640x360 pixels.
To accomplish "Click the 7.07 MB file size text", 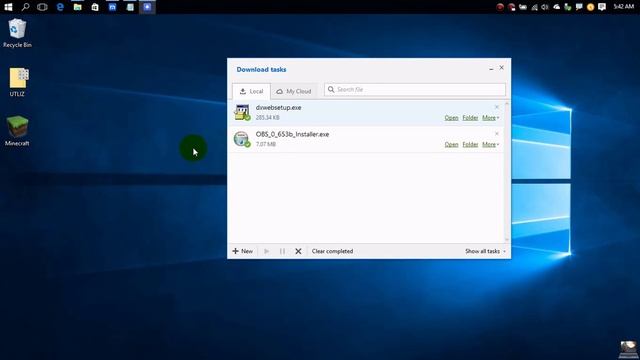I will tap(266, 144).
